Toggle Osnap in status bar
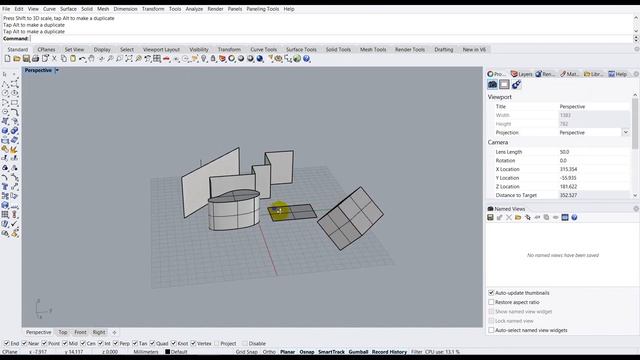This screenshot has height=360, width=640. click(307, 351)
